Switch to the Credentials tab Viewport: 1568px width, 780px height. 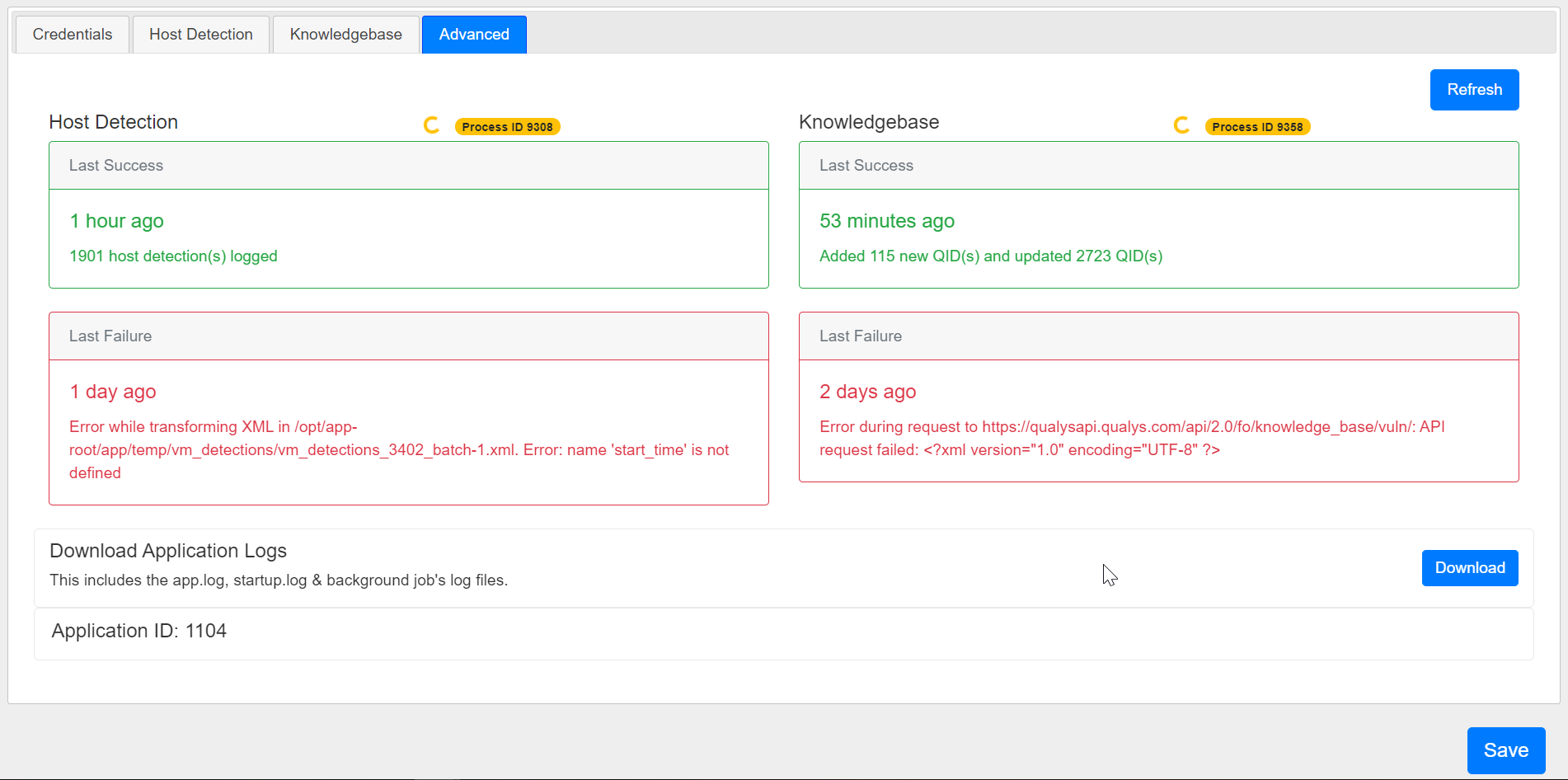click(72, 34)
